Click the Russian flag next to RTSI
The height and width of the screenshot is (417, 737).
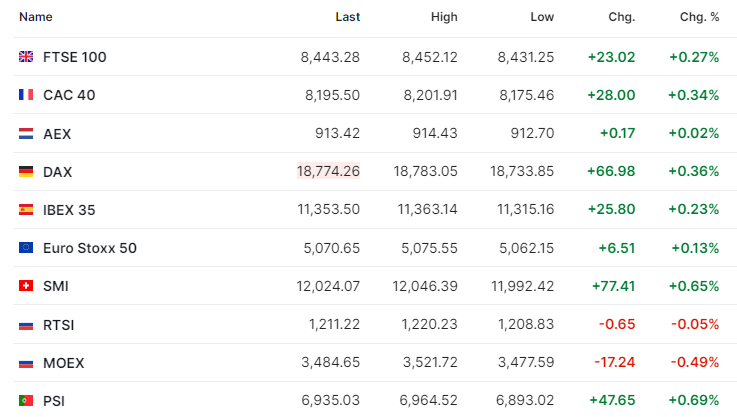(26, 325)
